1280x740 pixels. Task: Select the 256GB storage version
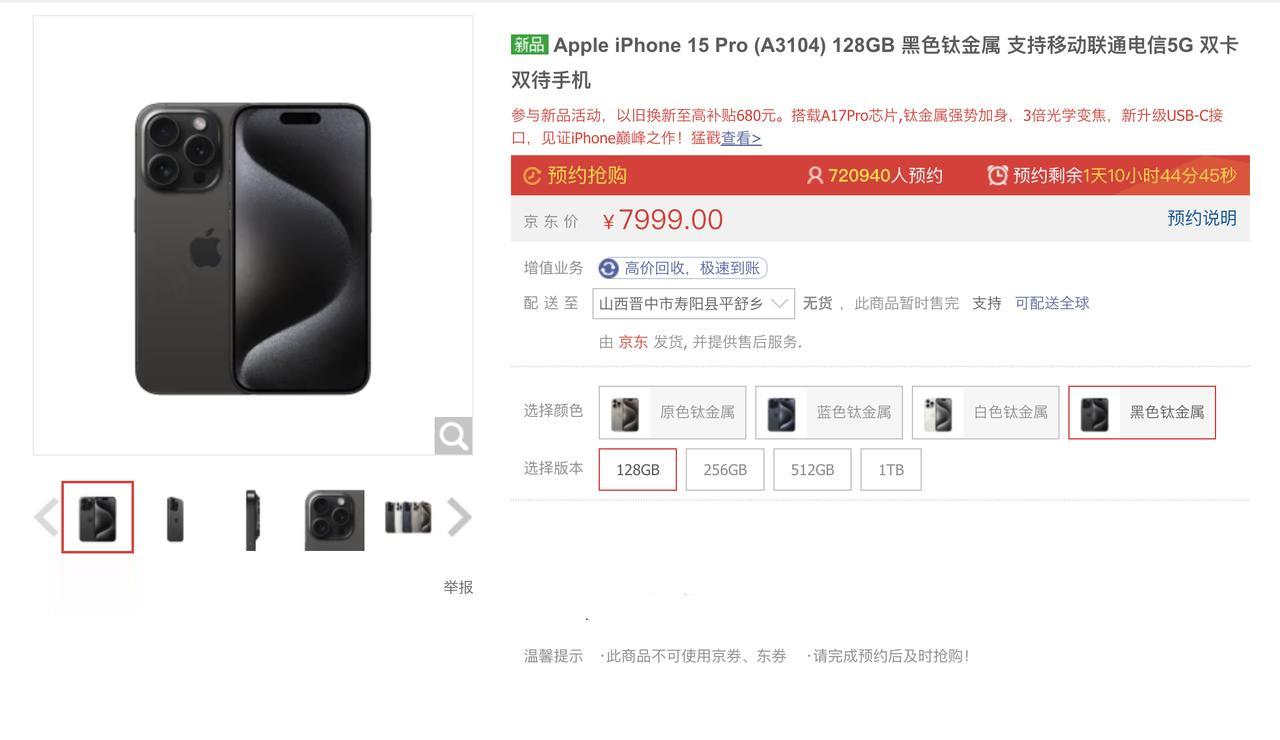725,469
